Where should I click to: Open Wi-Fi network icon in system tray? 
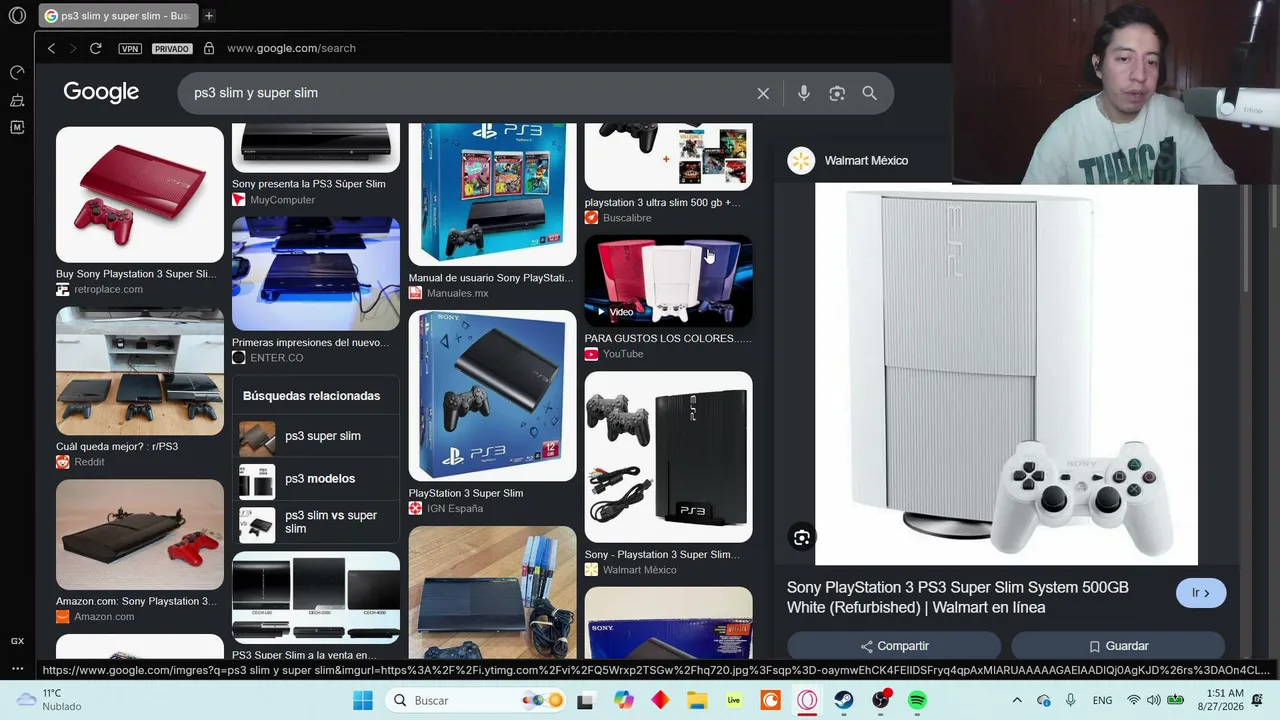coord(1133,700)
